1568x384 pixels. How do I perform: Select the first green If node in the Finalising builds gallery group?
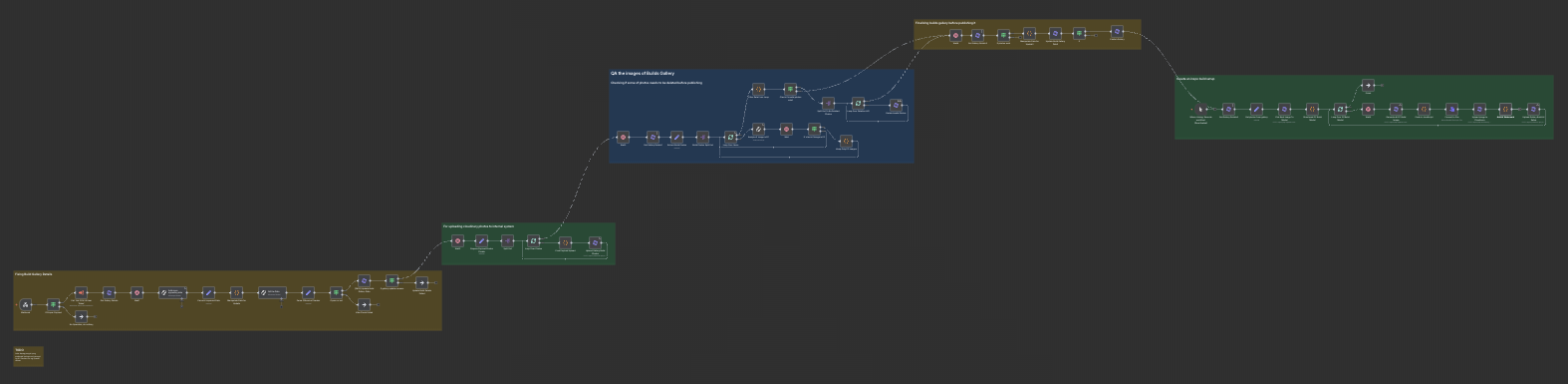point(1003,35)
